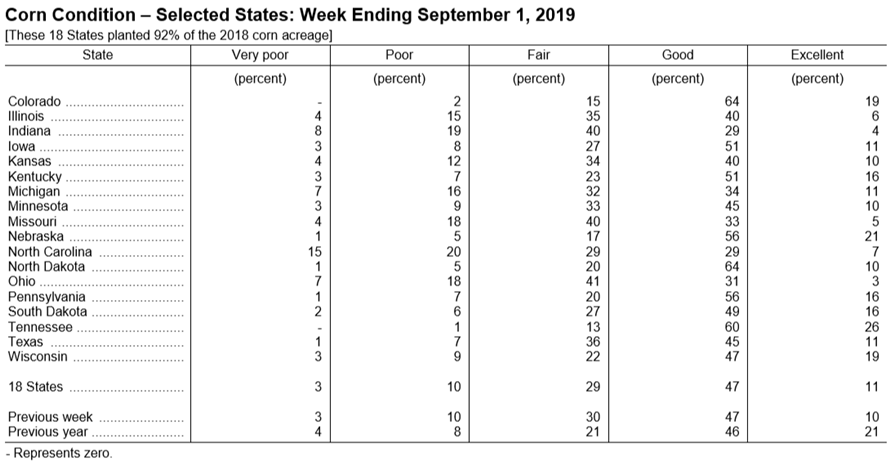Click the 18 States planted 92% subtitle note
Image resolution: width=894 pixels, height=466 pixels.
pos(168,35)
